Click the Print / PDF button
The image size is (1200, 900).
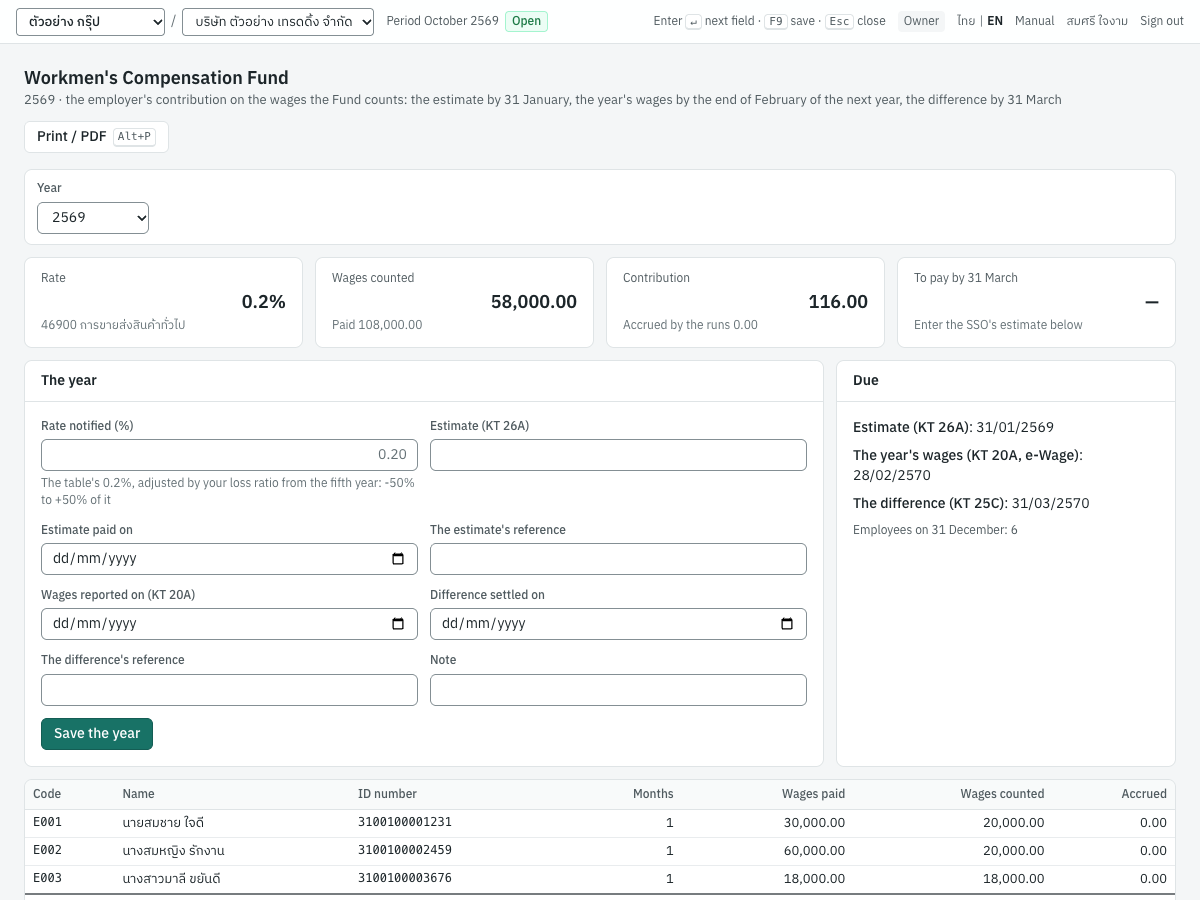coord(96,137)
